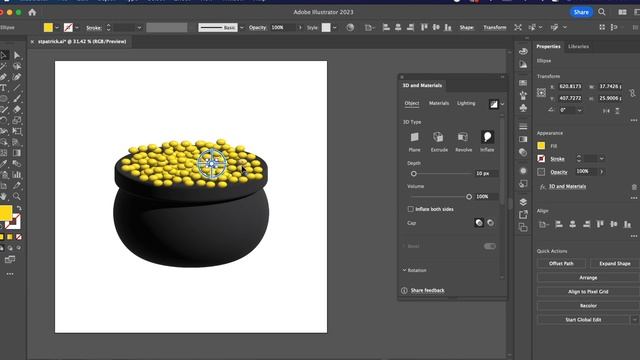Click the Share button
Screen dimensions: 640x360
click(x=581, y=12)
